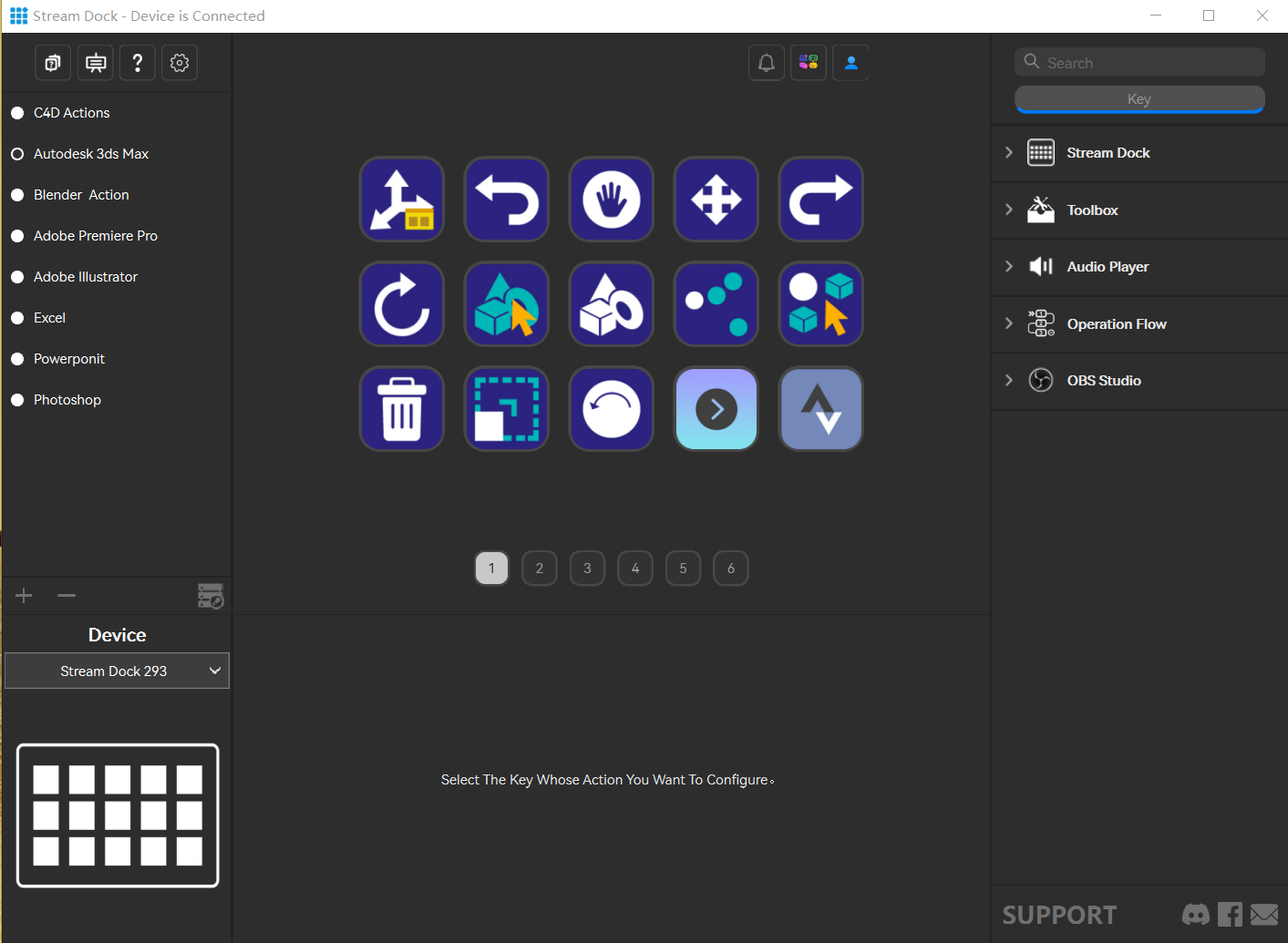Select the white shapes primitives key
The height and width of the screenshot is (943, 1288).
point(612,304)
